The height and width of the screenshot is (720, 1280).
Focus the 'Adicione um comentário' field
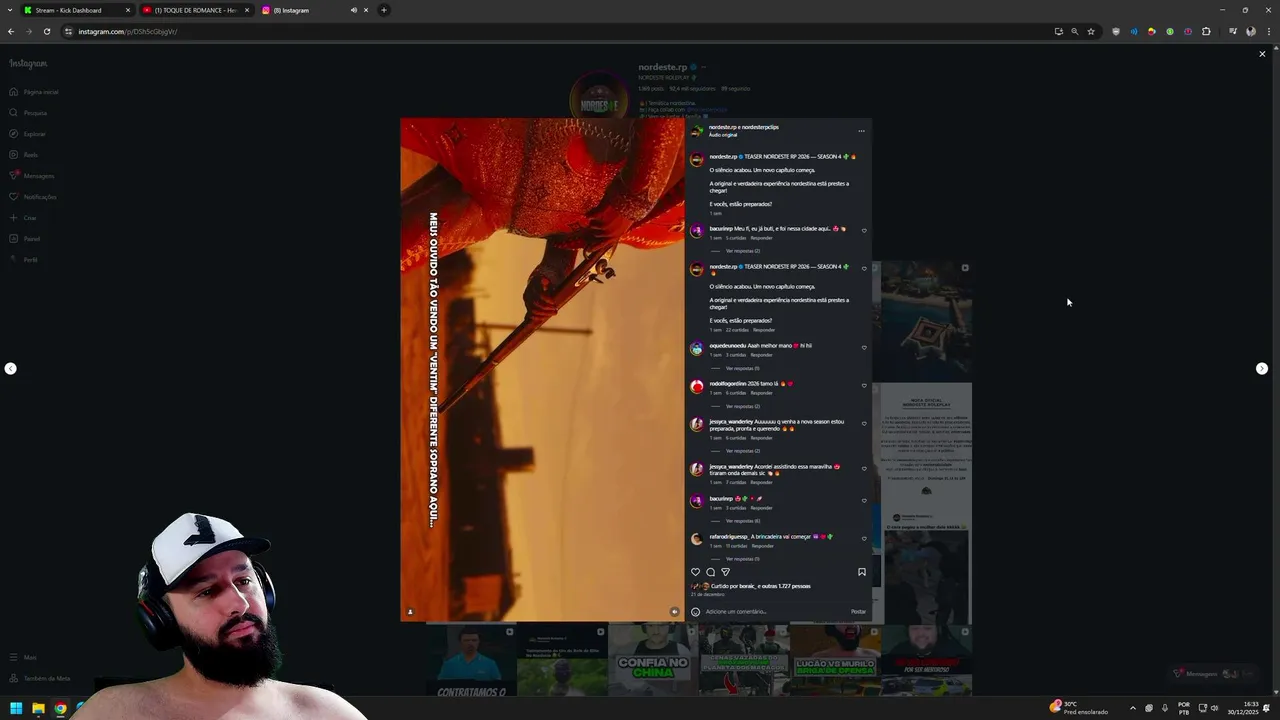tap(775, 612)
